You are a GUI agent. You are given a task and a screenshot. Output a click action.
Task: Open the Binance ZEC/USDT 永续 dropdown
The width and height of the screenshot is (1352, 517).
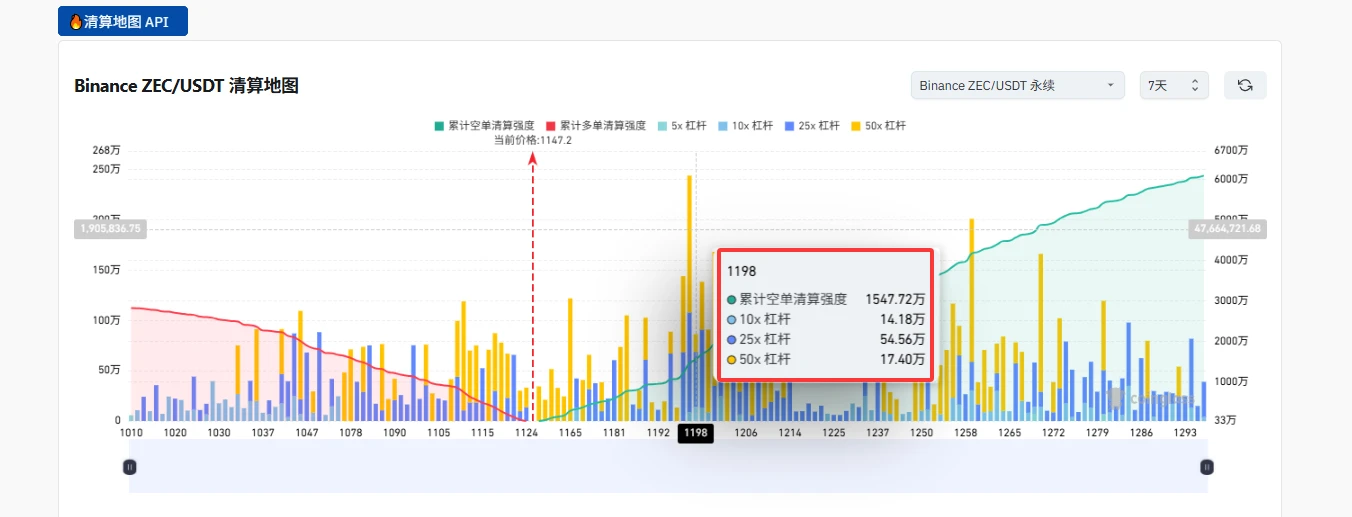click(1017, 86)
